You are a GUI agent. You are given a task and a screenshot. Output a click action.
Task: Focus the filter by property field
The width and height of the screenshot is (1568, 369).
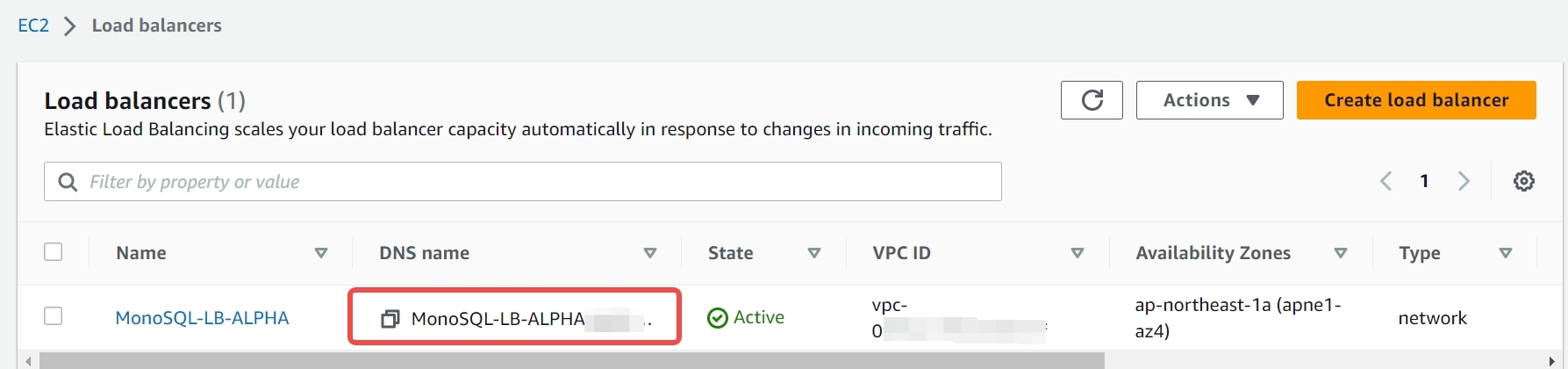(523, 182)
